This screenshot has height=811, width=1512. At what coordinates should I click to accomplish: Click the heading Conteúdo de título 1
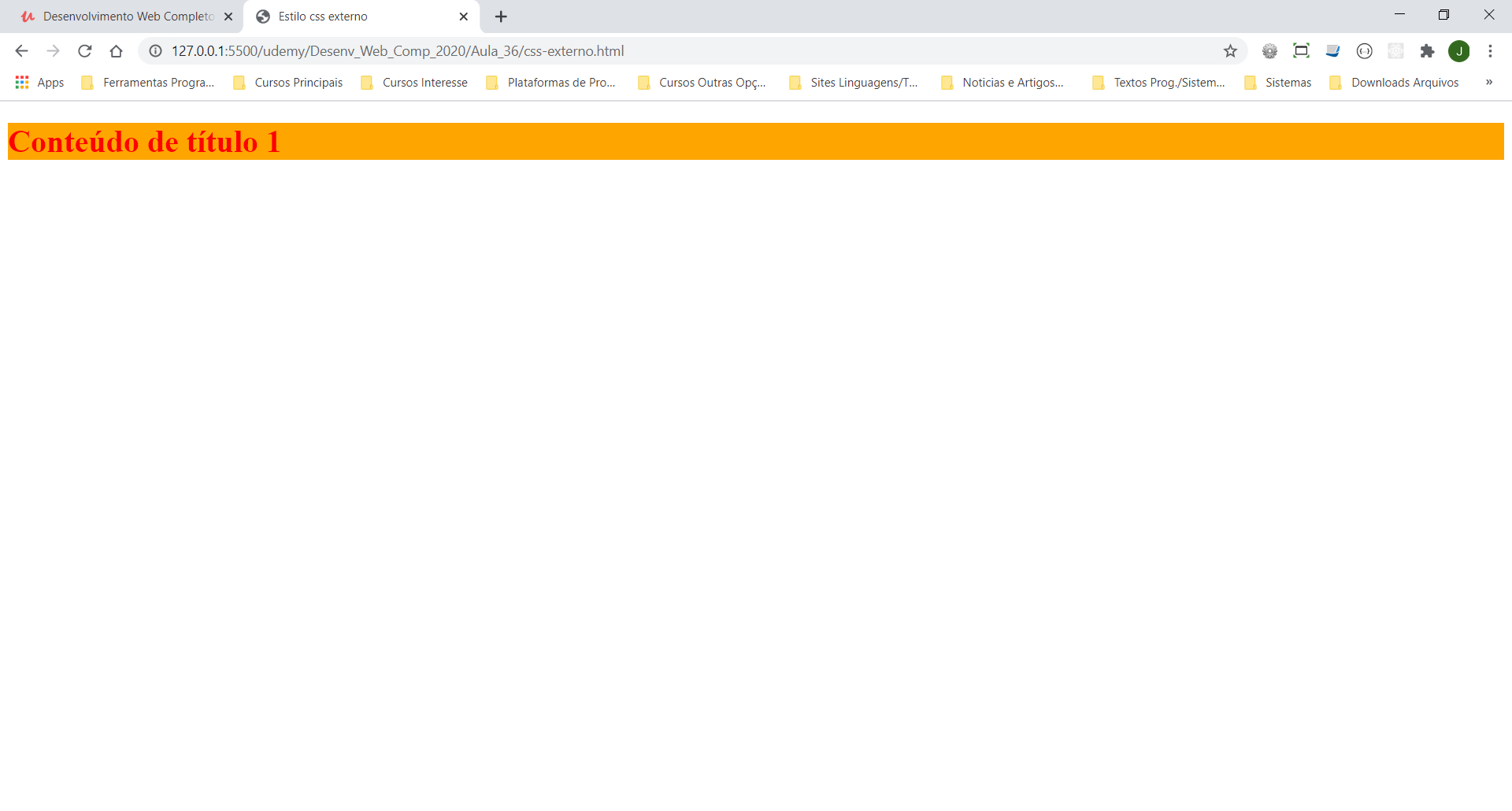144,142
